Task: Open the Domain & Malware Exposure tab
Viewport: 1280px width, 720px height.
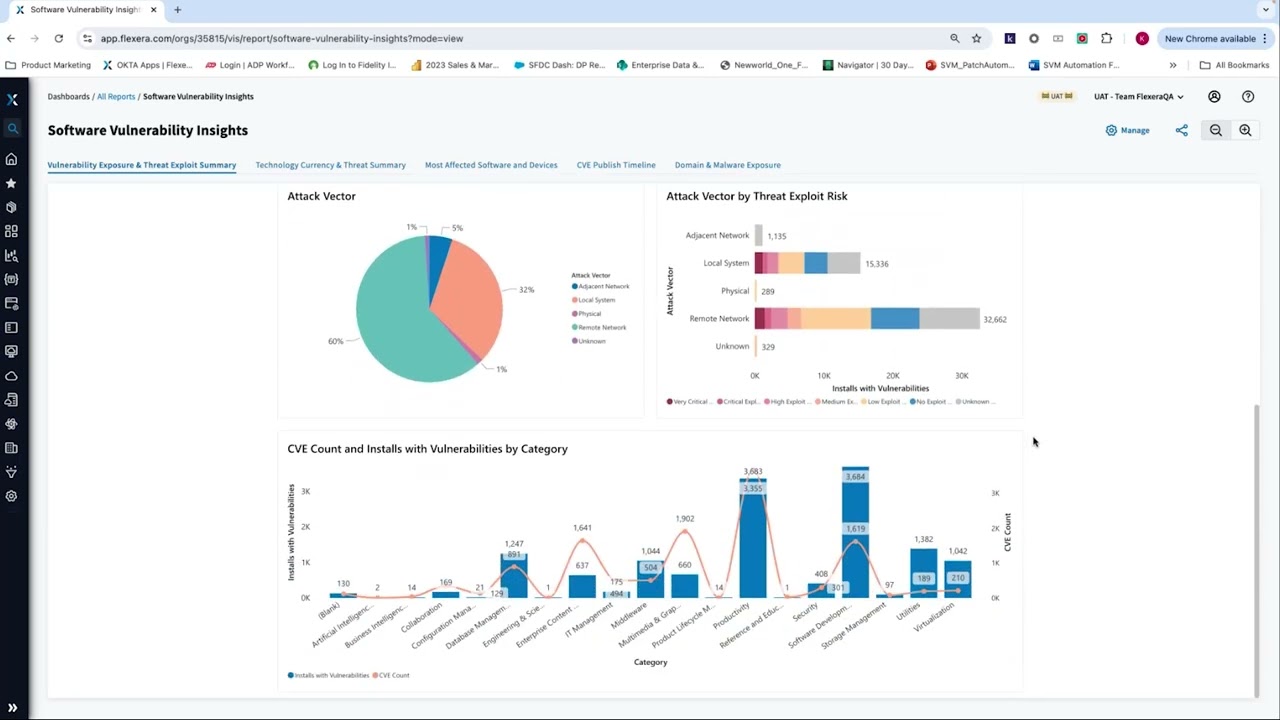Action: (728, 165)
